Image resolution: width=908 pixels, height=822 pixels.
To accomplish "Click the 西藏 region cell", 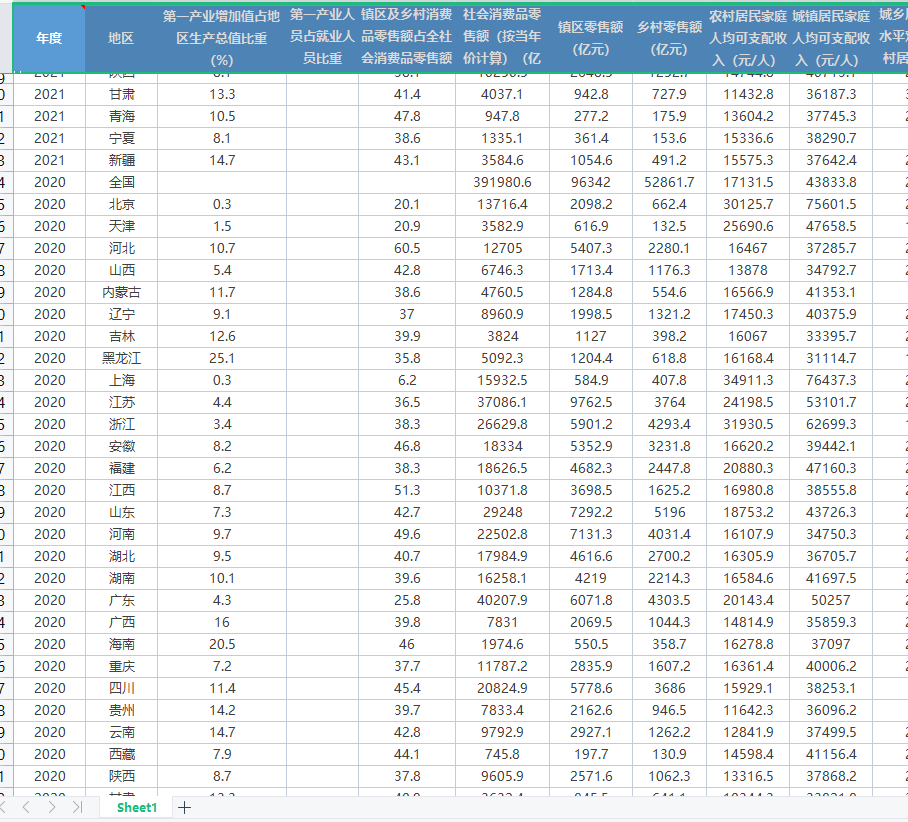I will [x=121, y=755].
